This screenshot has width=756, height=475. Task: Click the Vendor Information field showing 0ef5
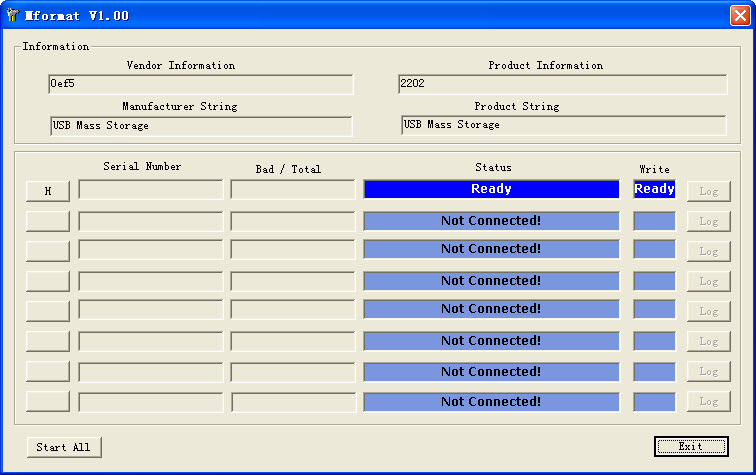tap(200, 84)
